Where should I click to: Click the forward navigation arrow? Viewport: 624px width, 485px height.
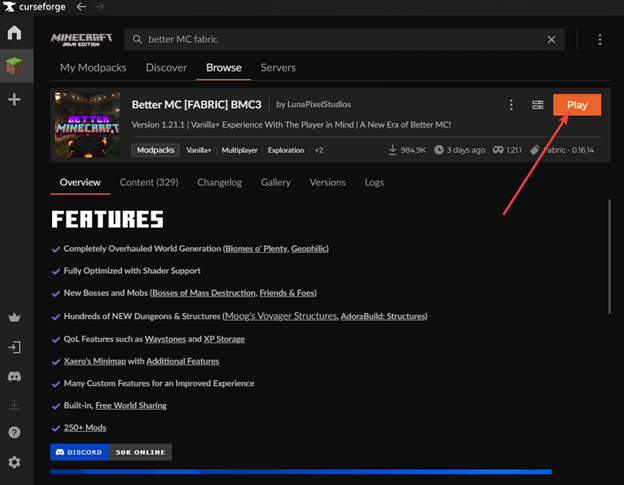[x=99, y=7]
